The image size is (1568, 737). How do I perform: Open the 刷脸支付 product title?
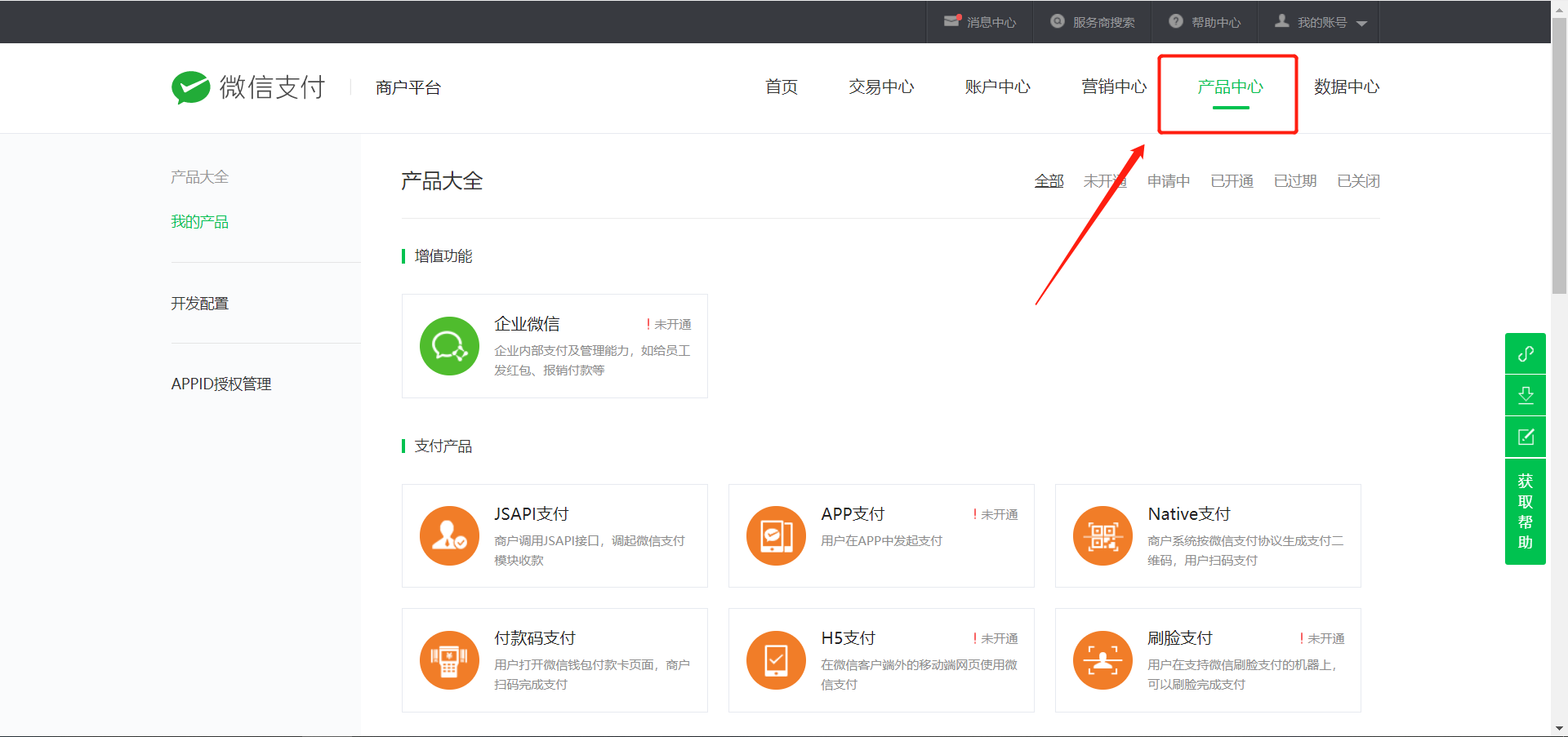(x=1180, y=638)
